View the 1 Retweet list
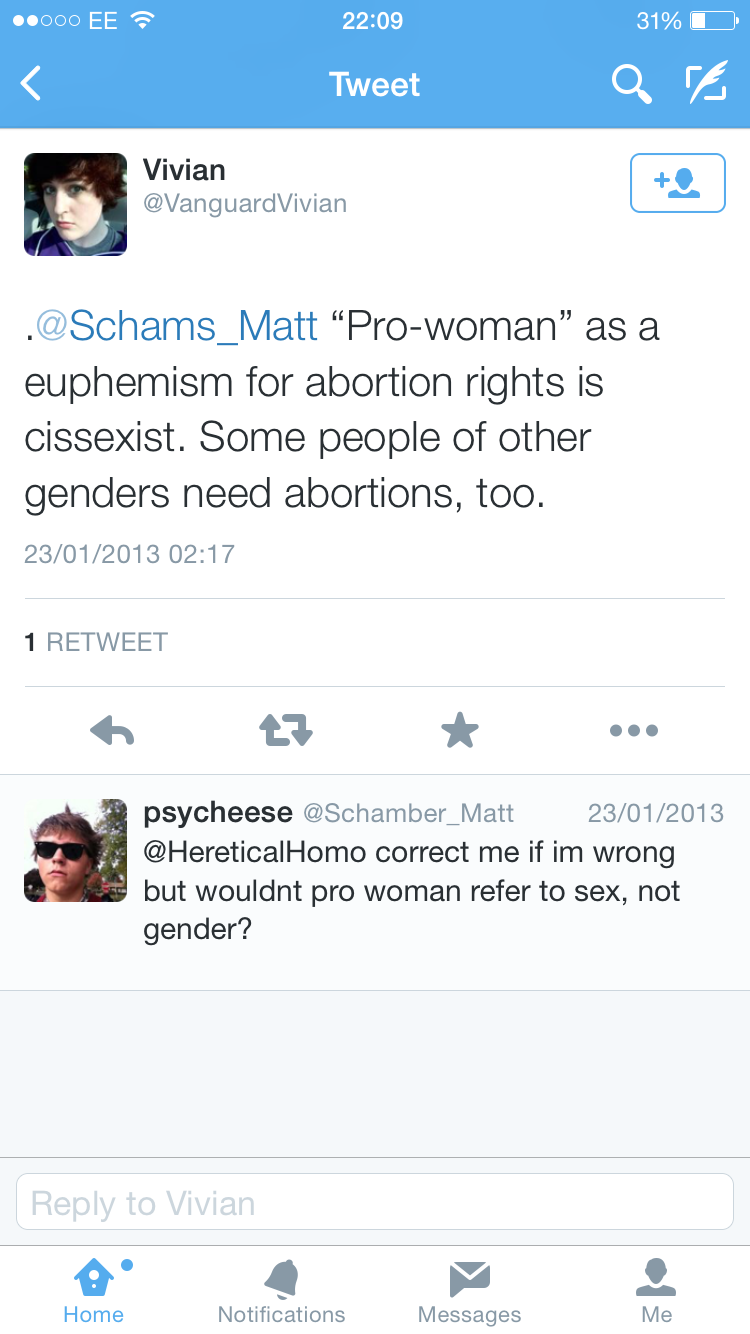 [96, 642]
